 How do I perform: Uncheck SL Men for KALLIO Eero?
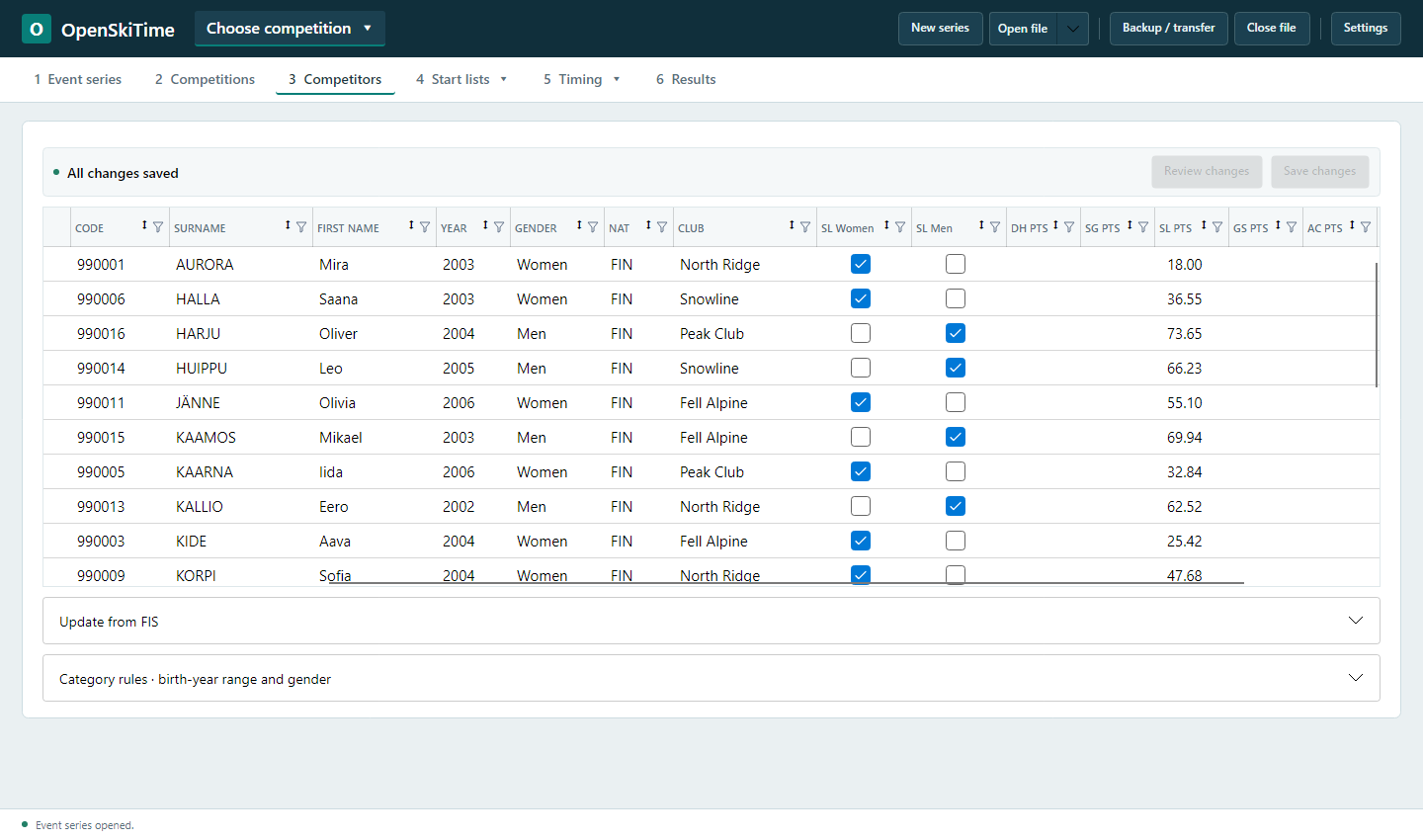[x=956, y=506]
